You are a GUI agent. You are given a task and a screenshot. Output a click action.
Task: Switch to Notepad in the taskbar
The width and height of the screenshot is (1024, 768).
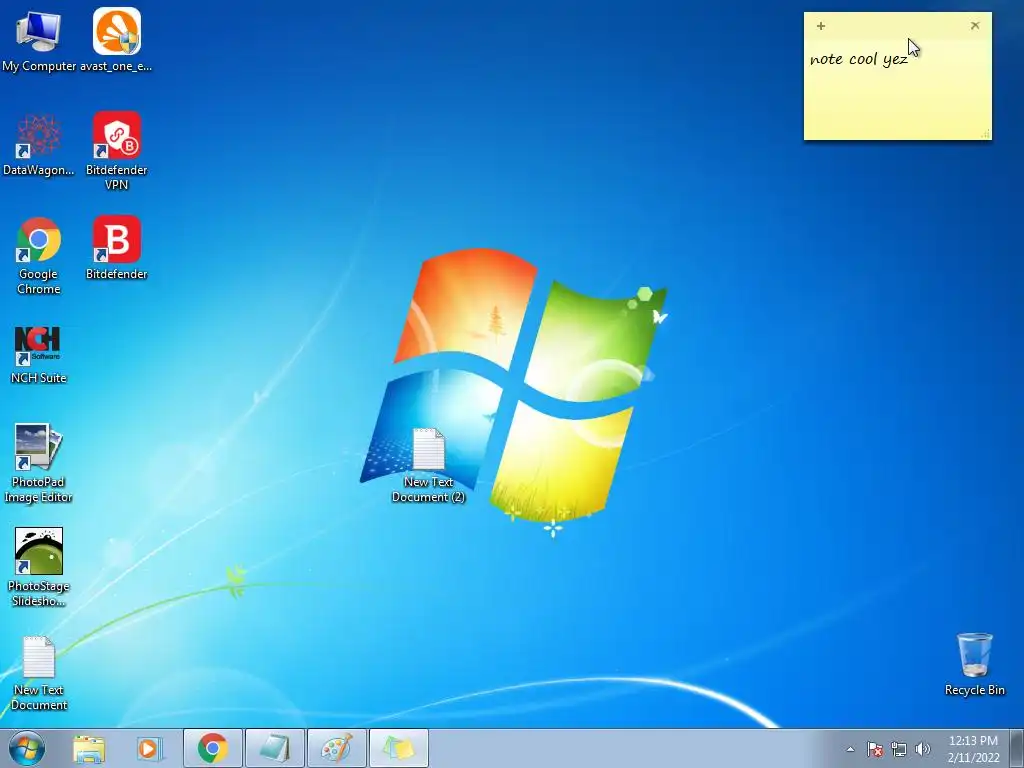[274, 748]
